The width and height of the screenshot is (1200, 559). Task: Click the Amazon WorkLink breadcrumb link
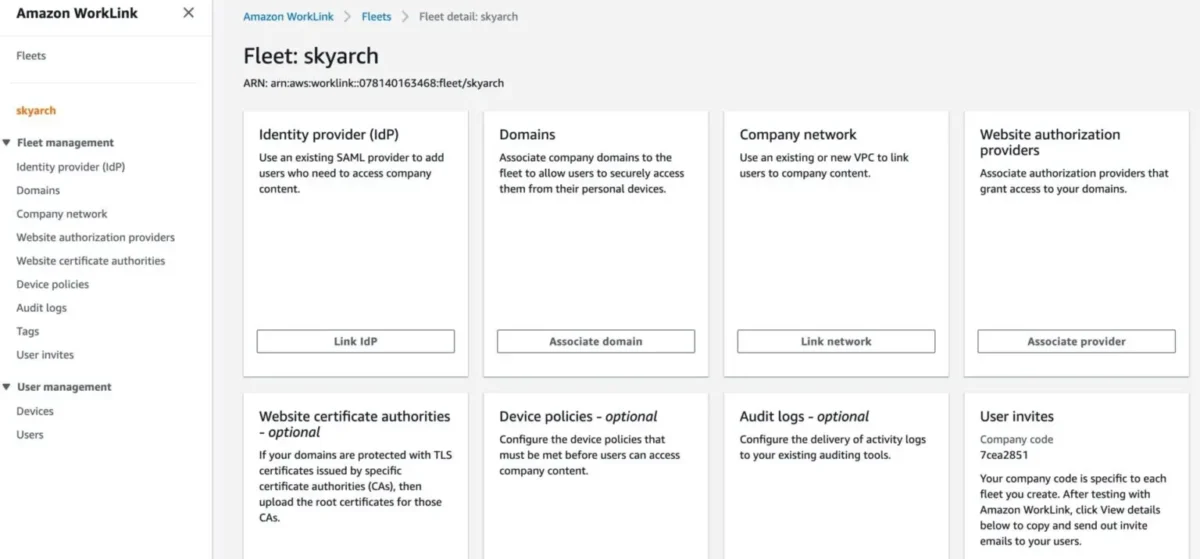click(288, 17)
